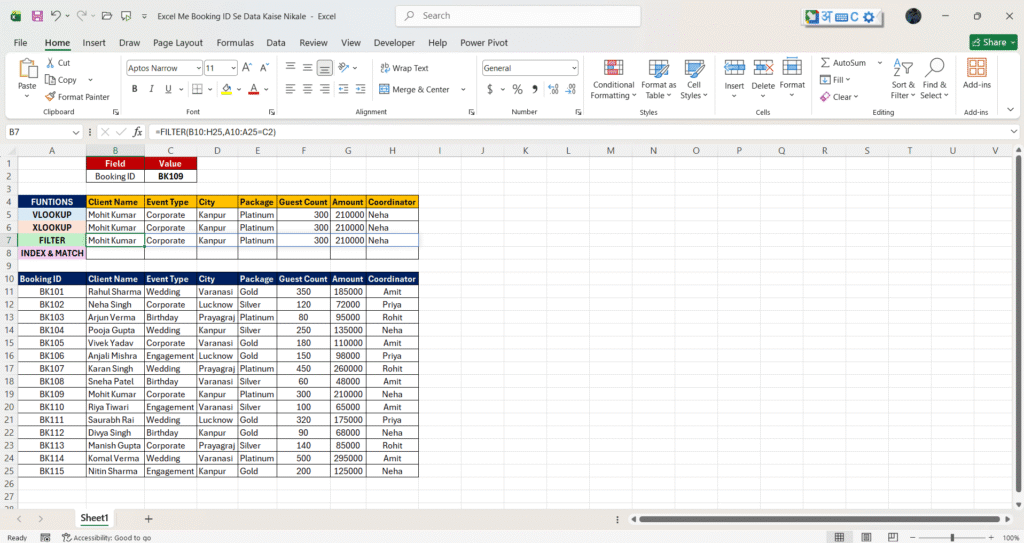Image resolution: width=1024 pixels, height=543 pixels.
Task: Open the Insert ribbon tab
Action: [x=93, y=42]
